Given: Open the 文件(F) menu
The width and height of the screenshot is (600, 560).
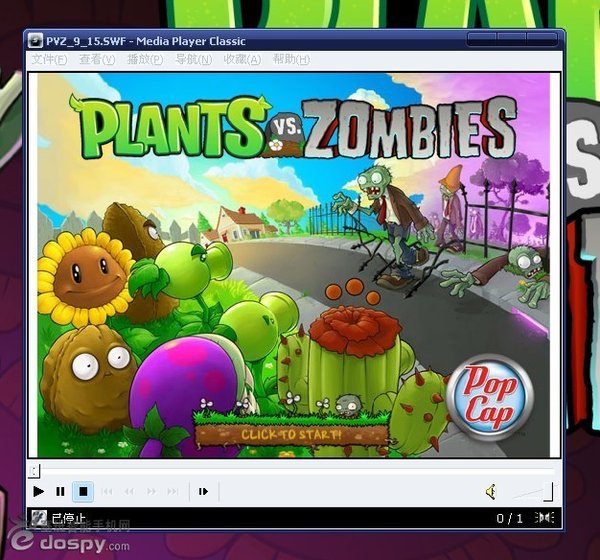Looking at the screenshot, I should pyautogui.click(x=49, y=60).
